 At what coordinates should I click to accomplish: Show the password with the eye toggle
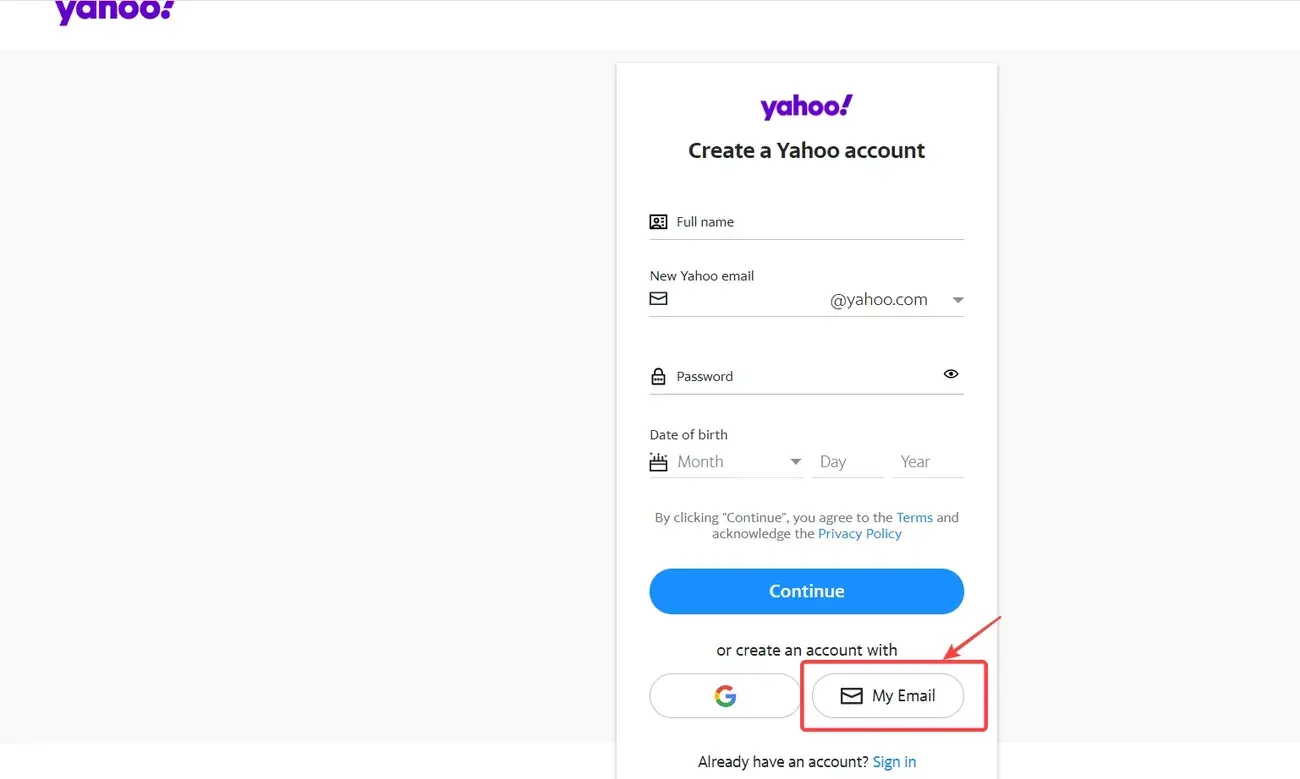point(951,373)
